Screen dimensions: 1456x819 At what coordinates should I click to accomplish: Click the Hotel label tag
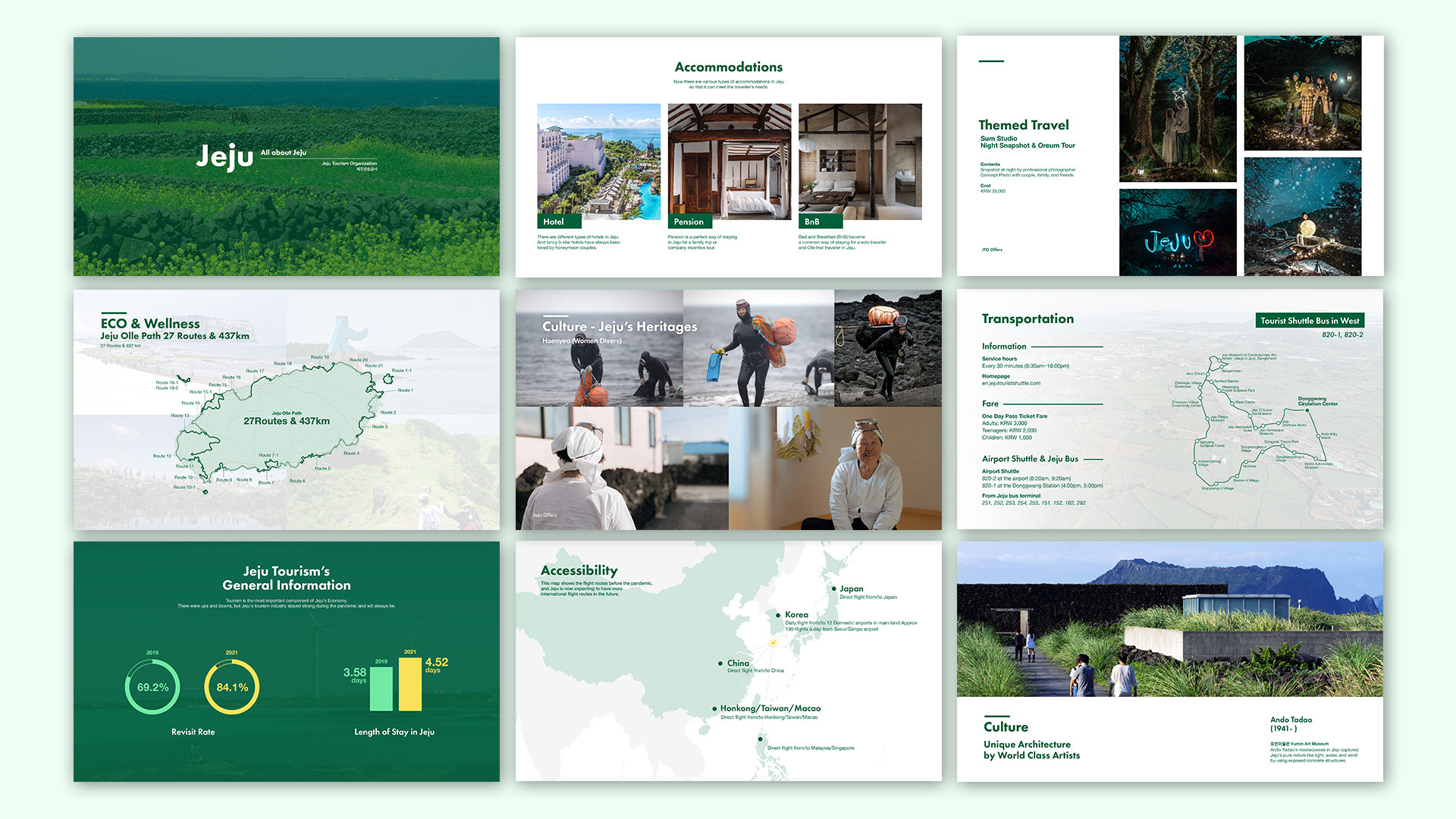[558, 221]
